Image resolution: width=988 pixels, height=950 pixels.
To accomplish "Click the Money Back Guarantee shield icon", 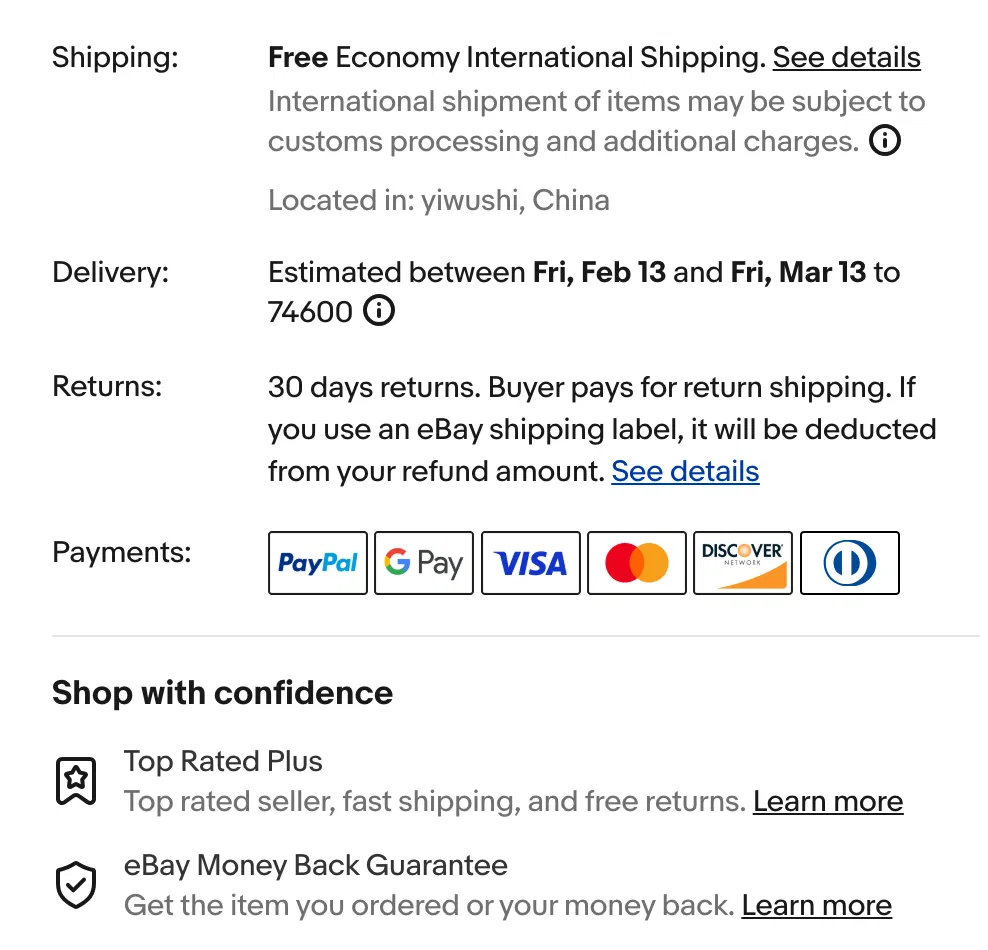I will 76,884.
